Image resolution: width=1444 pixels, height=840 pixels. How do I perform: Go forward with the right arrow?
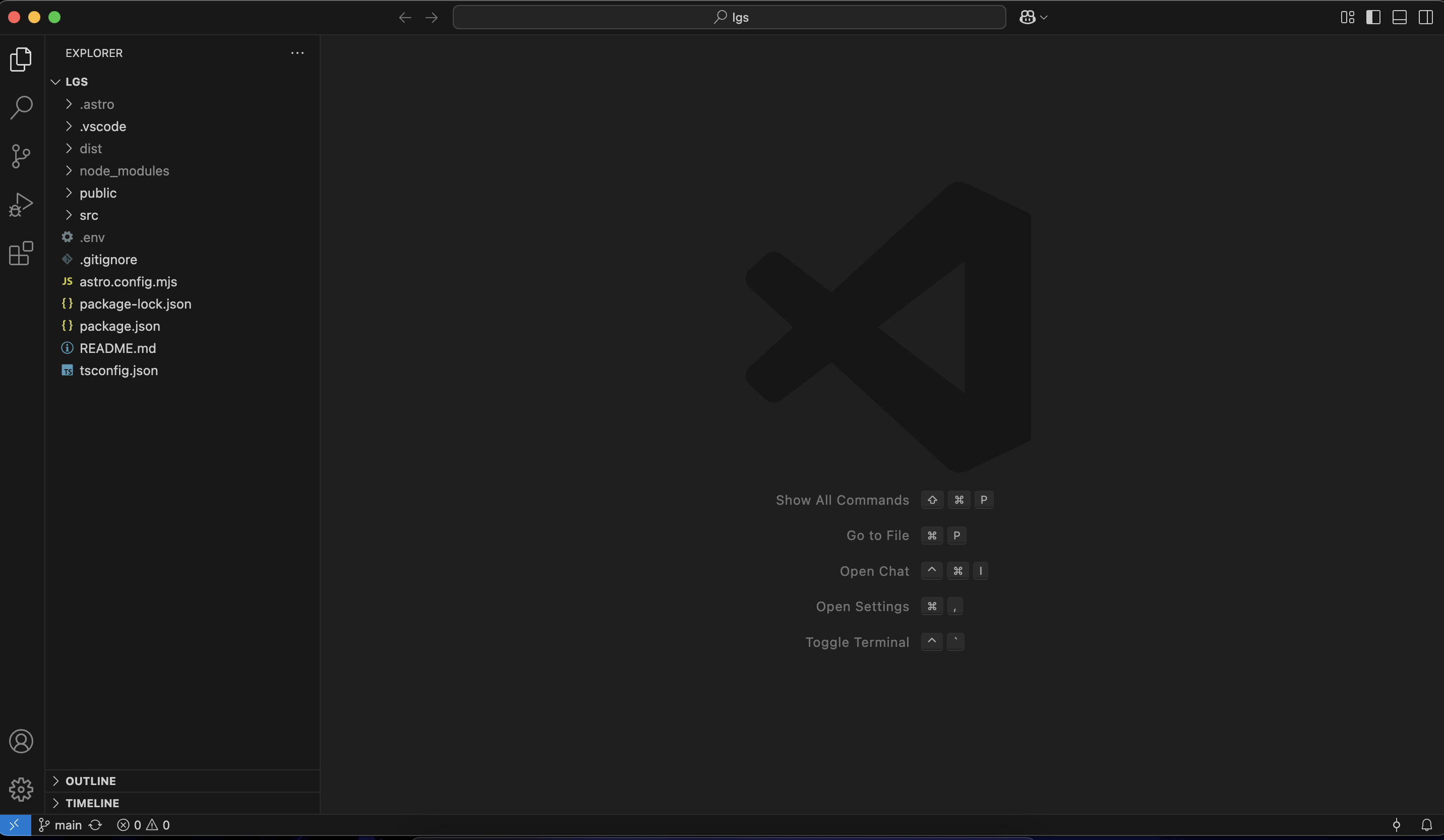432,17
